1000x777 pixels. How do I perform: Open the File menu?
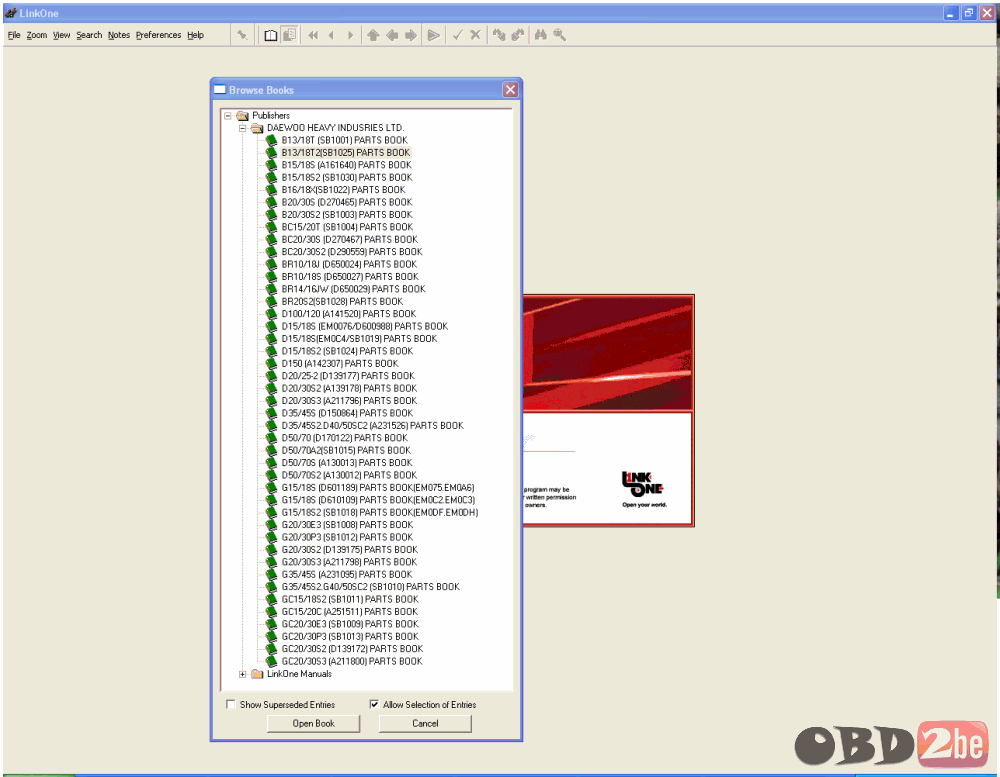[x=14, y=35]
